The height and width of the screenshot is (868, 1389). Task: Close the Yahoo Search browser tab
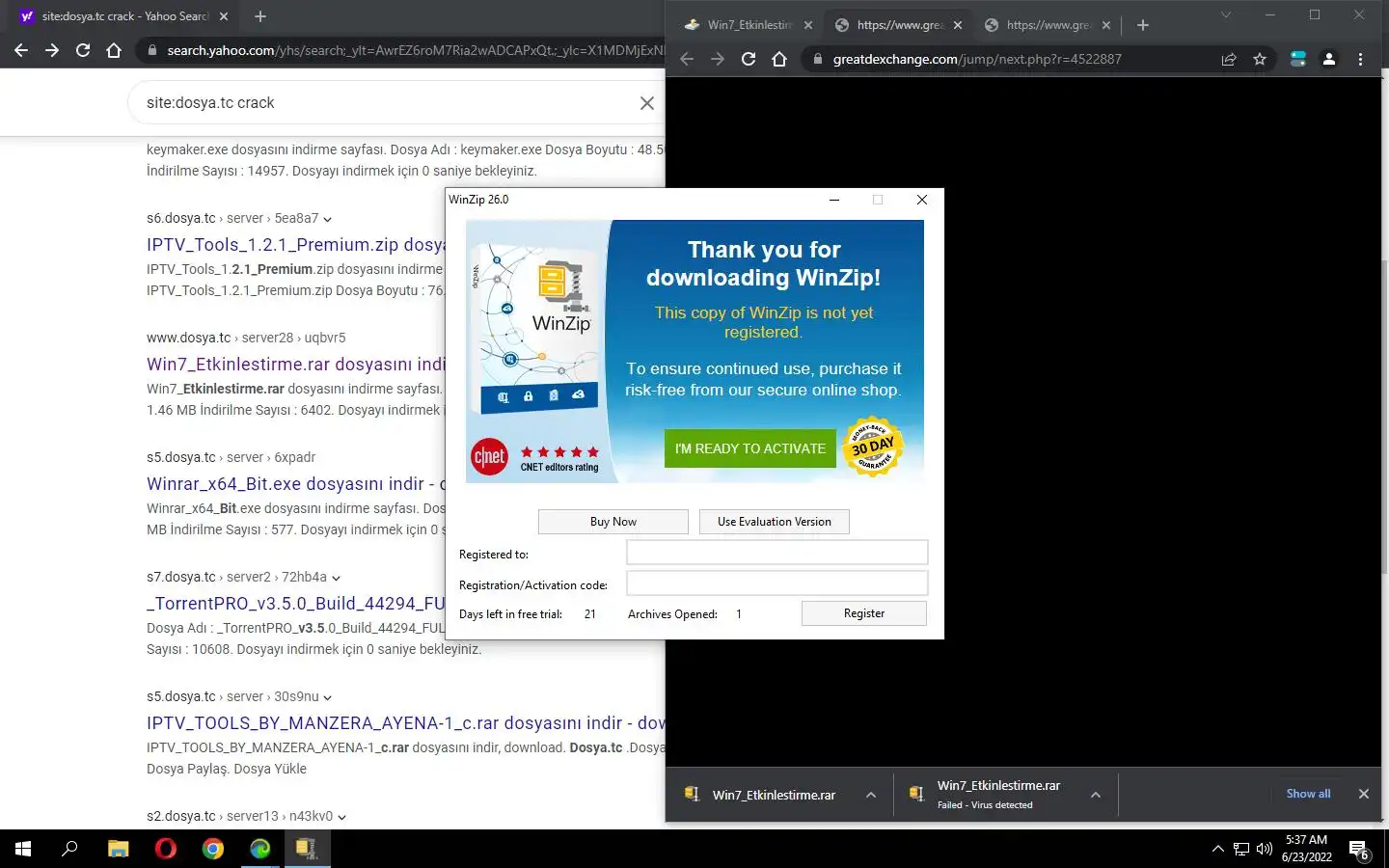pos(224,16)
